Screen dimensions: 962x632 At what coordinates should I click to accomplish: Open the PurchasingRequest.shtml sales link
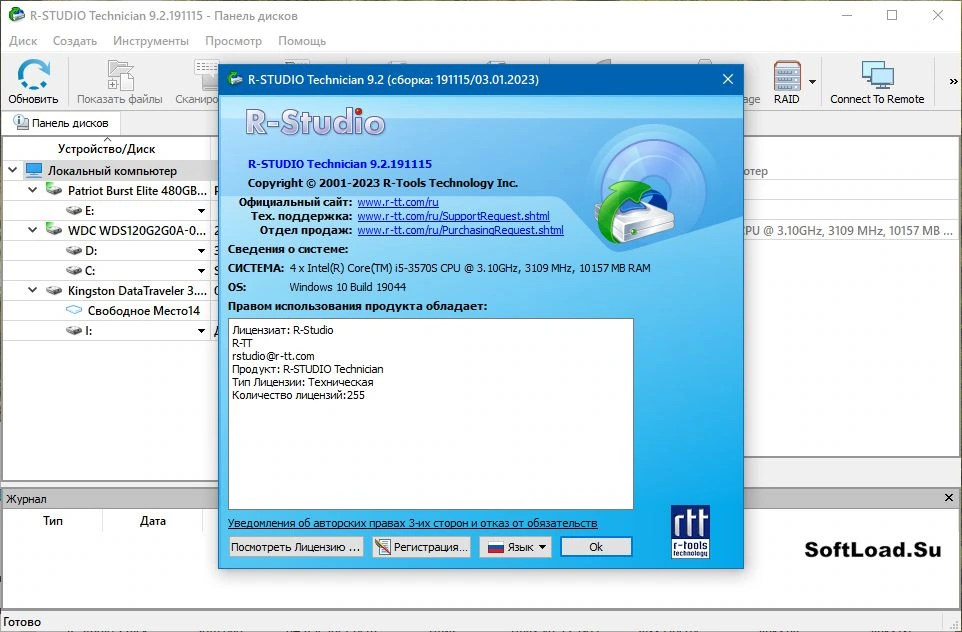460,230
